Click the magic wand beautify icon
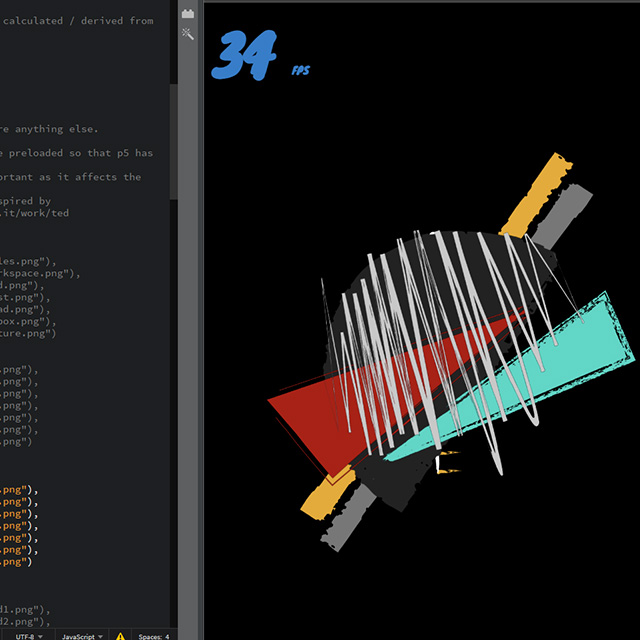640x640 pixels. (x=188, y=34)
